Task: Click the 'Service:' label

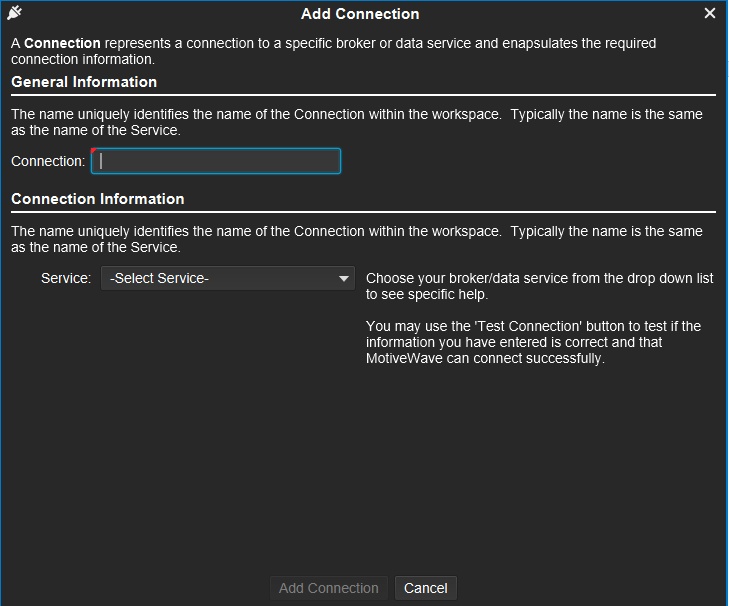Action: [x=66, y=278]
